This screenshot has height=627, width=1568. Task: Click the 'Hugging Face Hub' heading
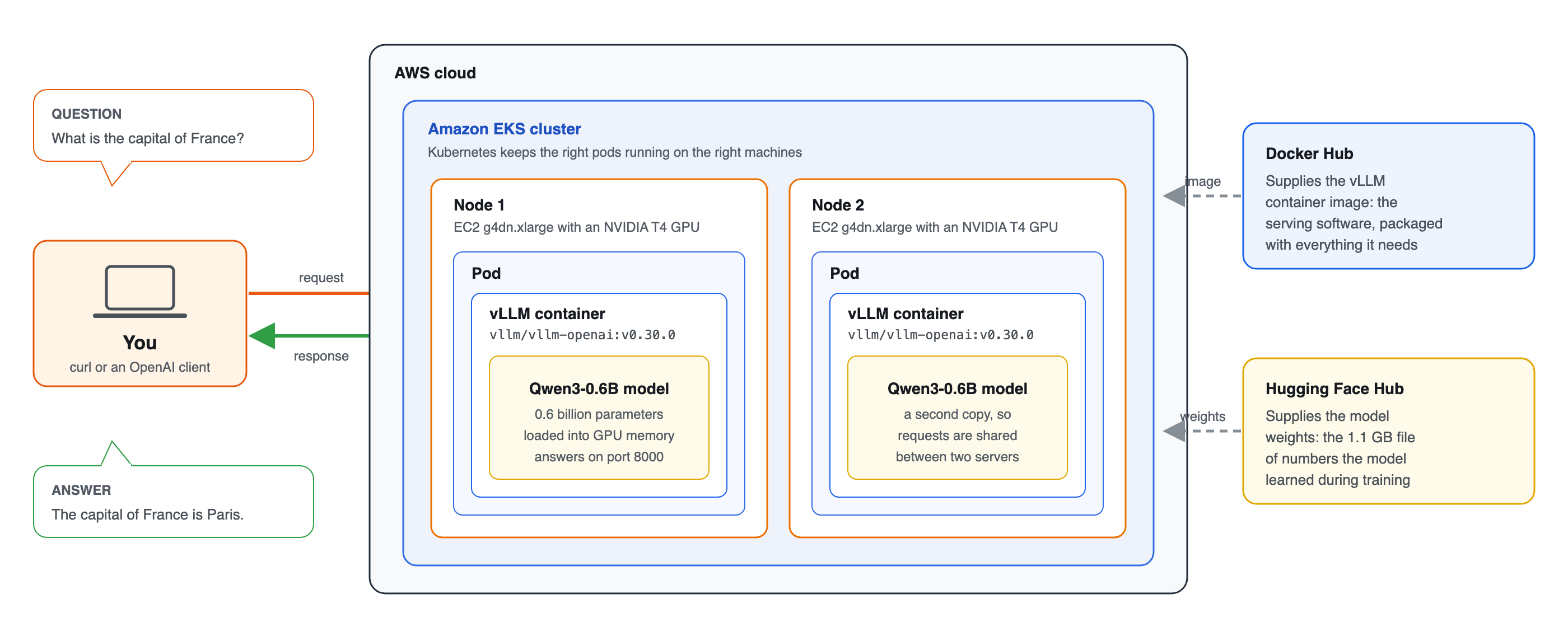[x=1334, y=389]
